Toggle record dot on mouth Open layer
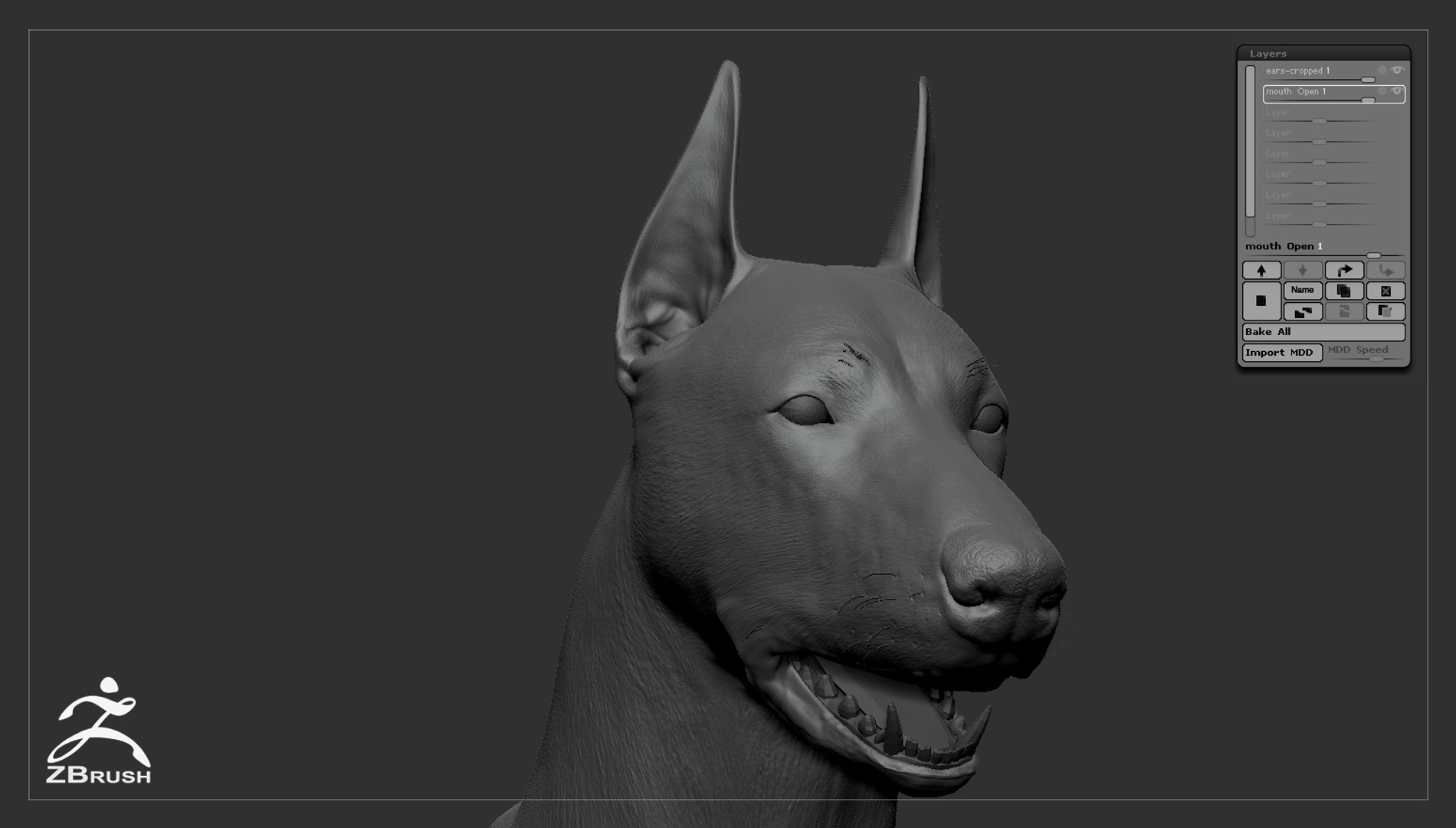 tap(1382, 90)
